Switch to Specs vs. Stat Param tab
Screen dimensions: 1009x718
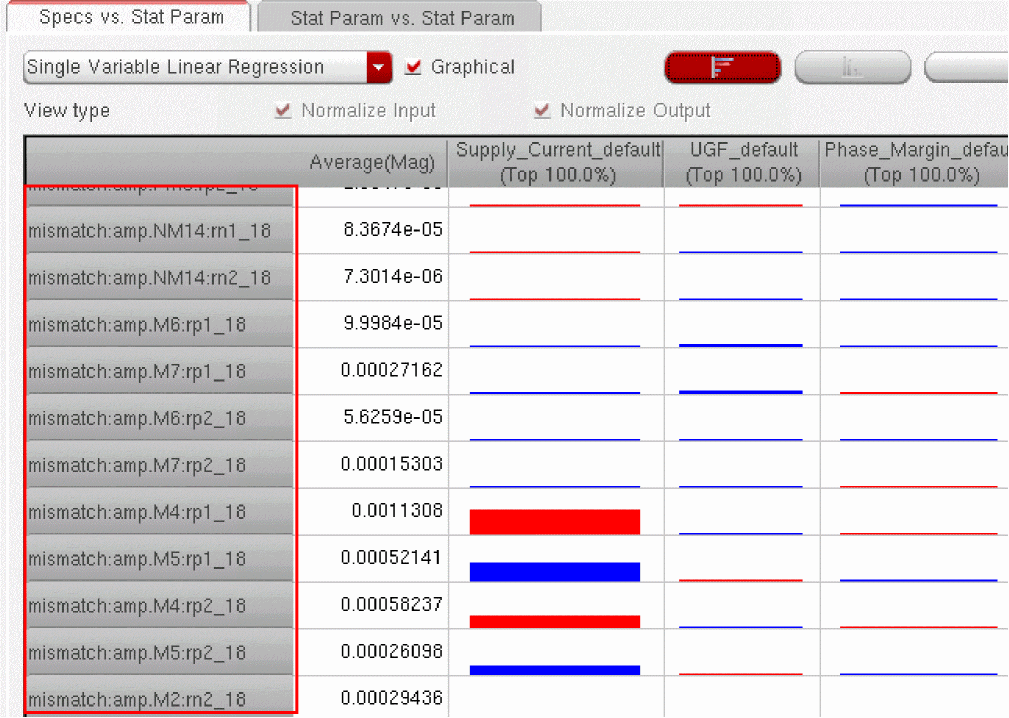(x=131, y=18)
